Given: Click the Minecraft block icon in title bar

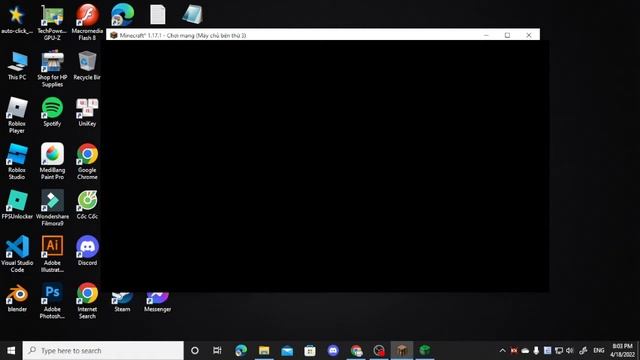Looking at the screenshot, I should [x=114, y=35].
